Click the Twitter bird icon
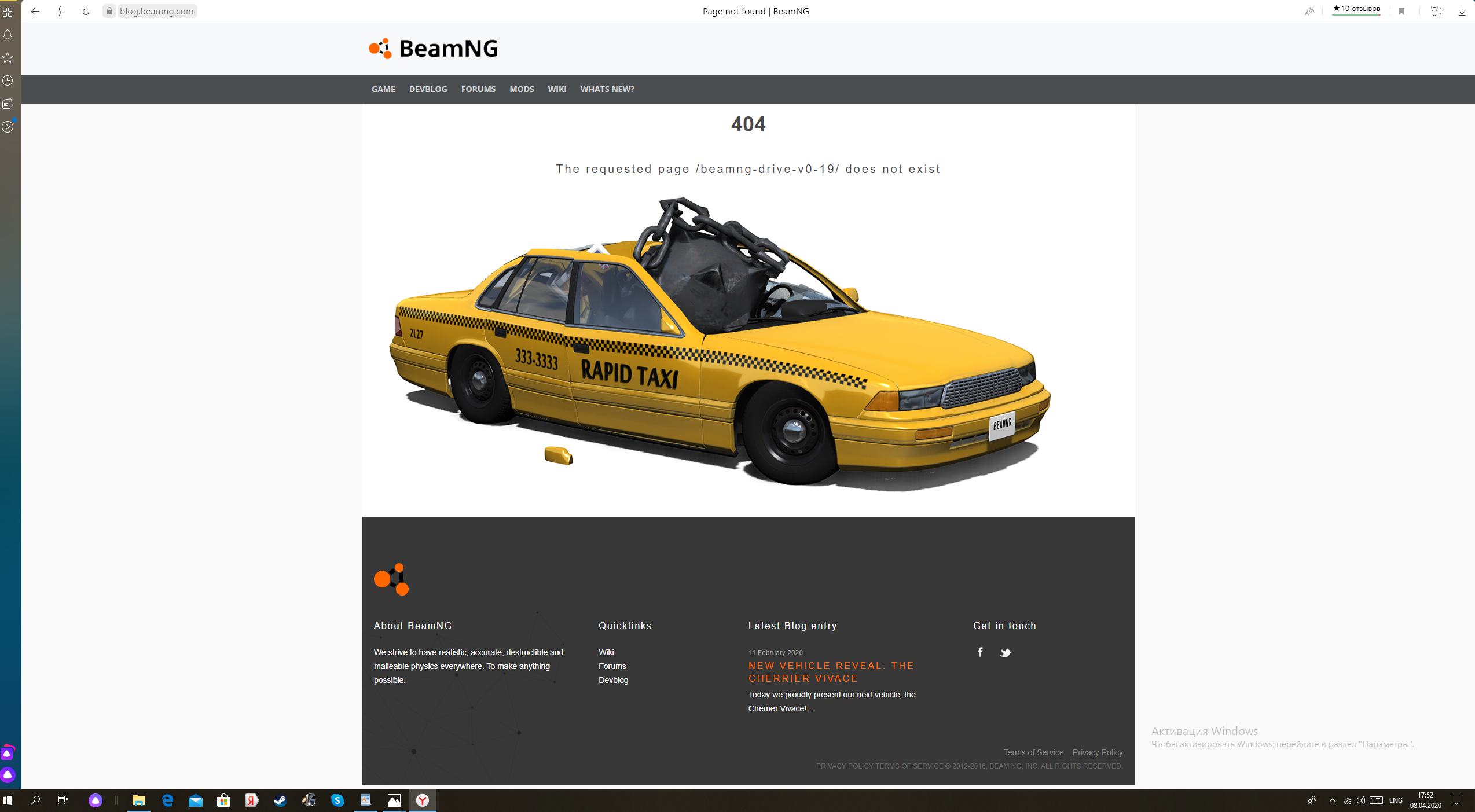The width and height of the screenshot is (1475, 812). [x=1006, y=653]
